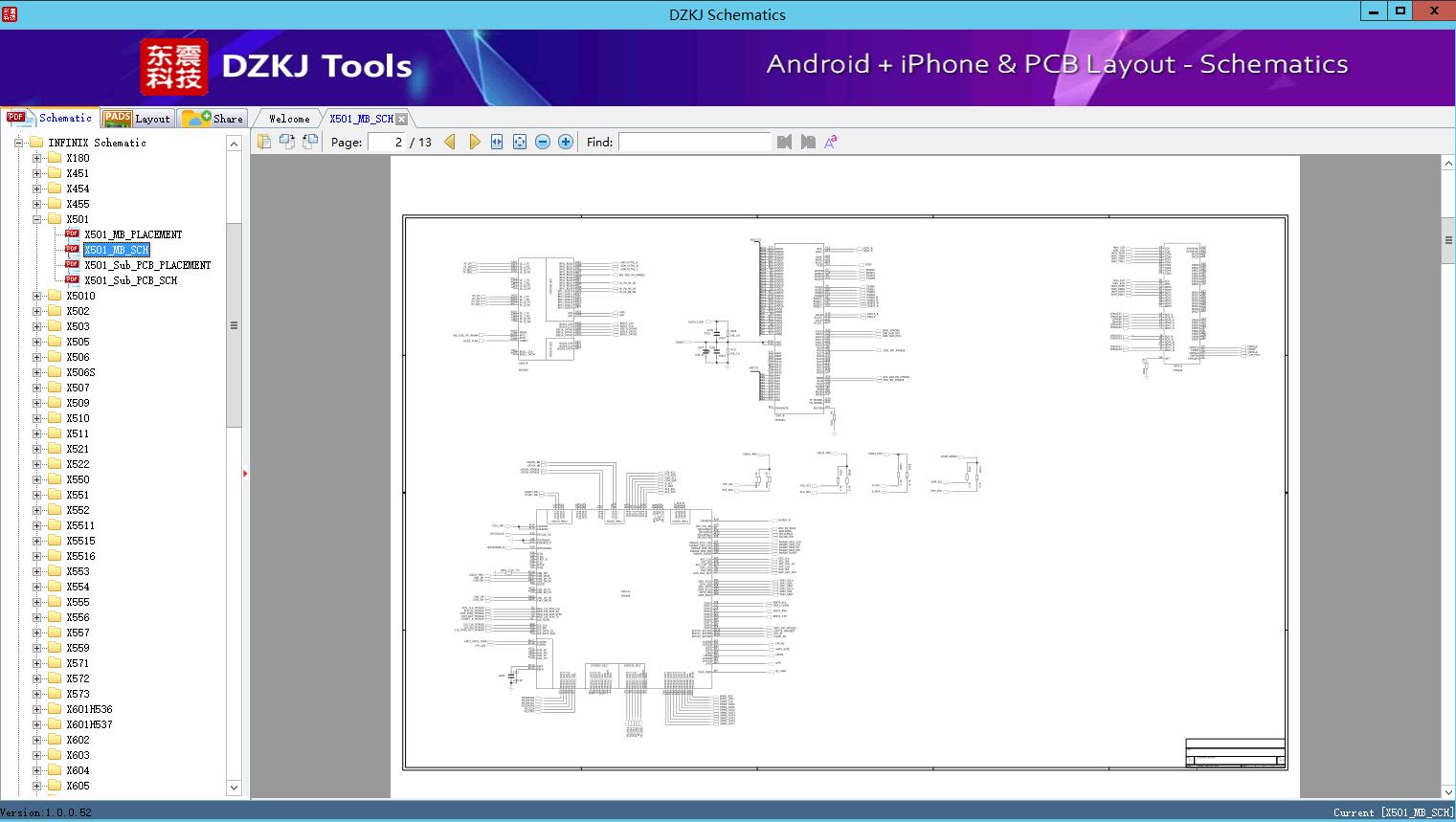Expand the X5010 folder
1456x822 pixels.
coord(36,296)
